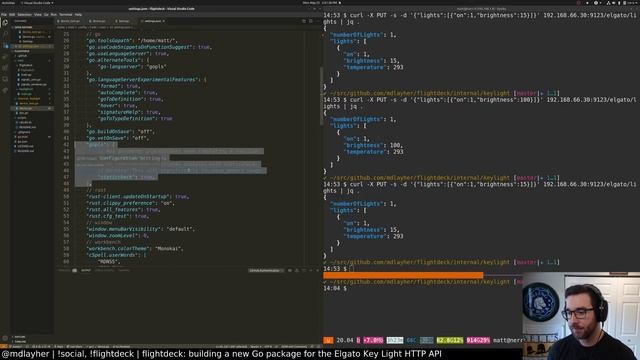
Task: Open the Selection menu
Action: (x=24, y=14)
